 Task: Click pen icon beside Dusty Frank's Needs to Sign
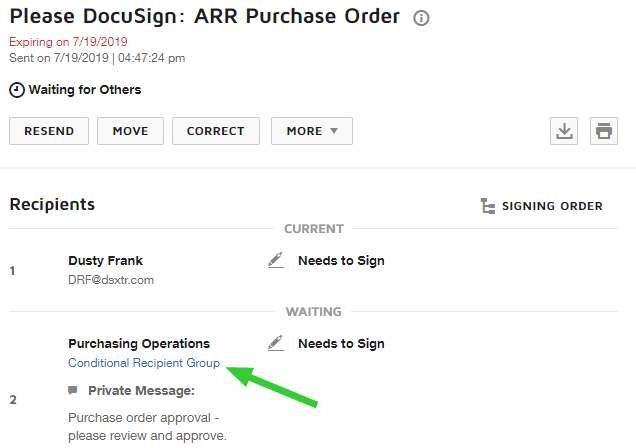pos(275,260)
